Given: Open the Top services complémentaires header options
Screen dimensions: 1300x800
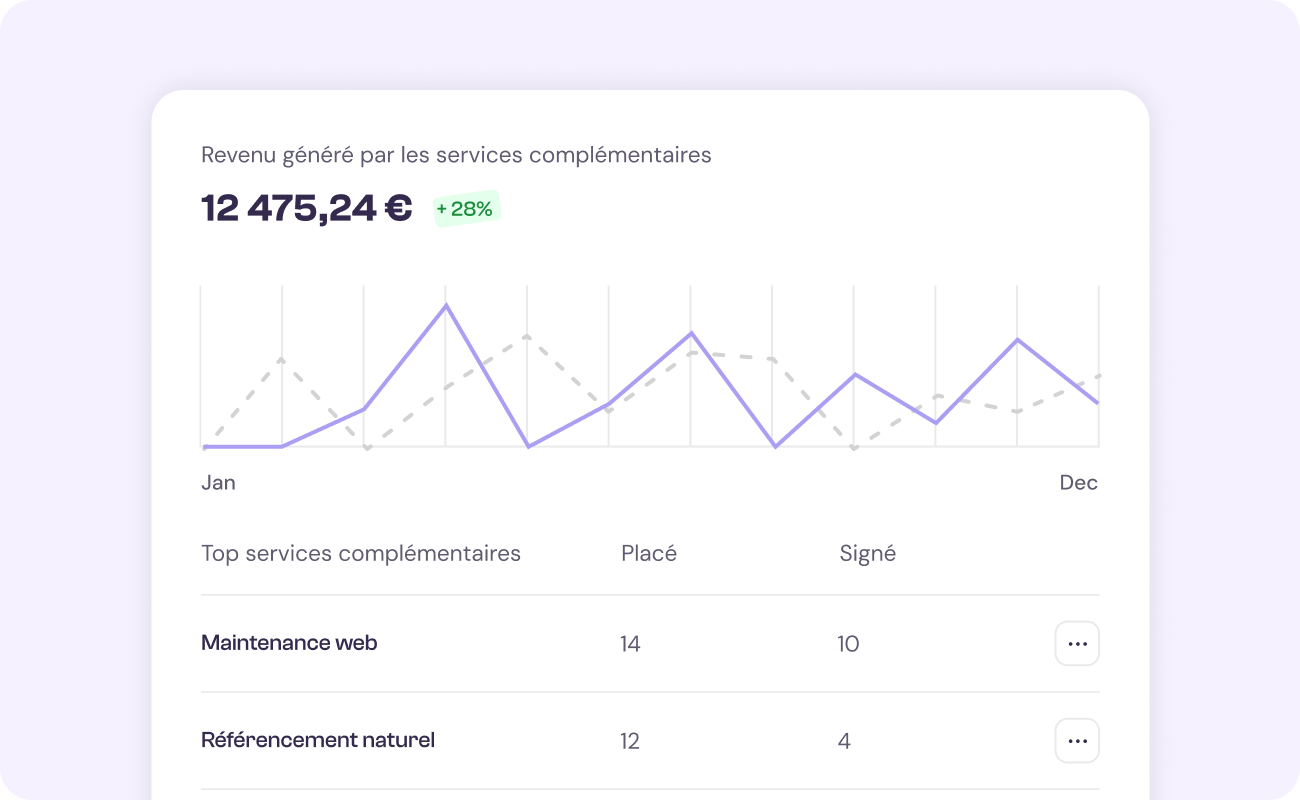Looking at the screenshot, I should 360,553.
